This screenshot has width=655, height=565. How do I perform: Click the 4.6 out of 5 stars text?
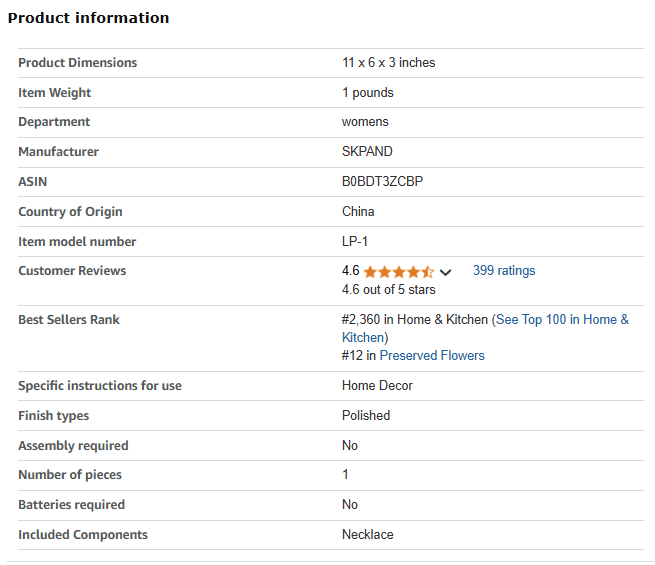point(388,289)
